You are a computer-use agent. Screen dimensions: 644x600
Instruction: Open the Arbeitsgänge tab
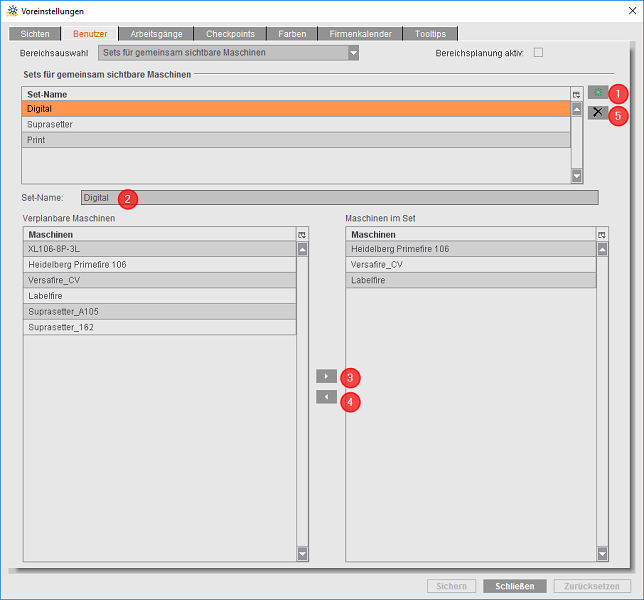pyautogui.click(x=156, y=34)
